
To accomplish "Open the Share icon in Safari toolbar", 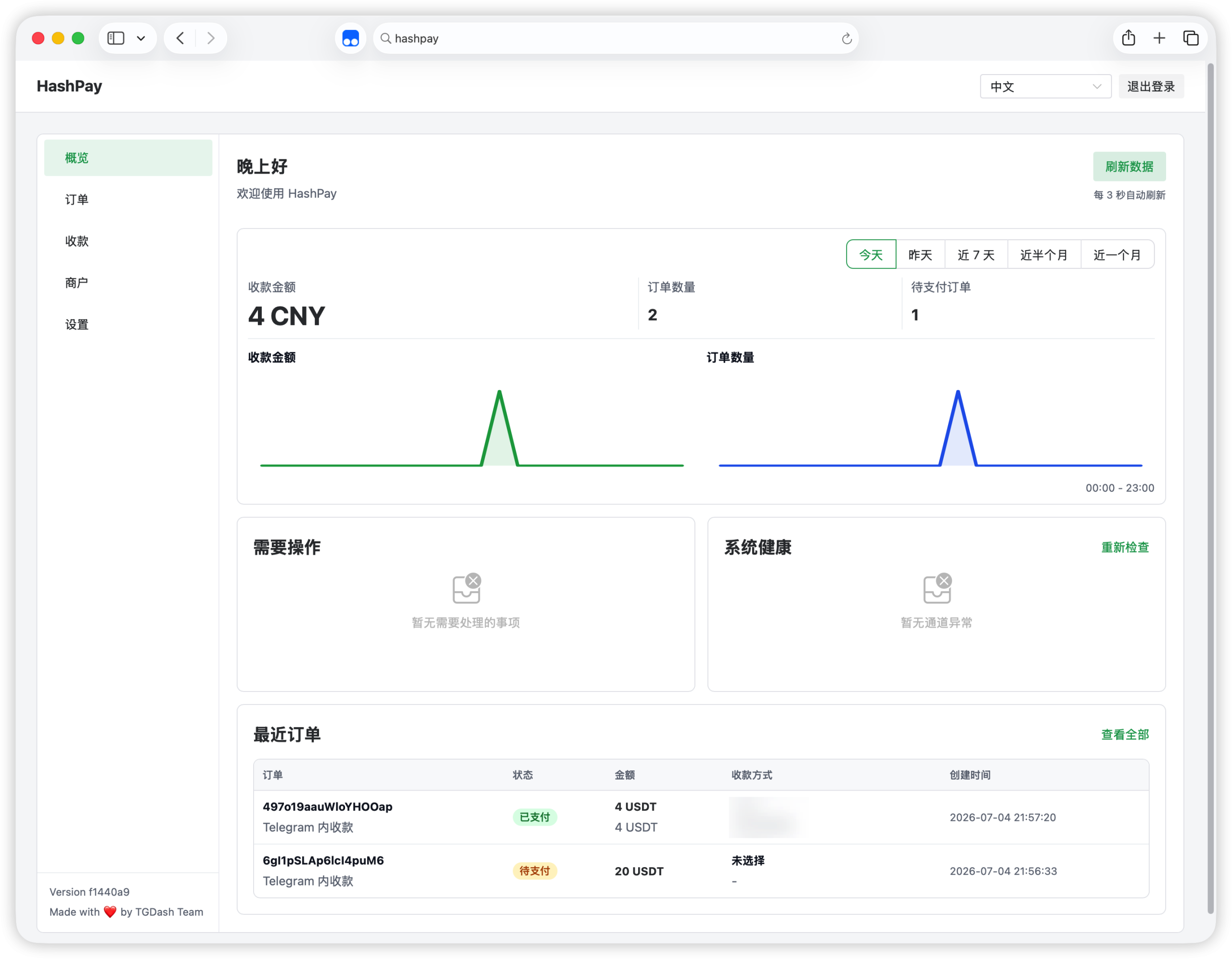I will 1129,38.
